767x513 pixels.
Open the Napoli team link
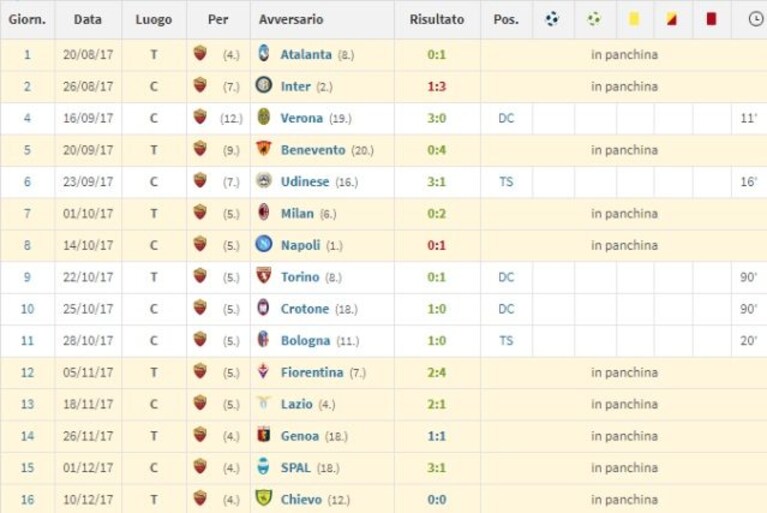pos(300,245)
